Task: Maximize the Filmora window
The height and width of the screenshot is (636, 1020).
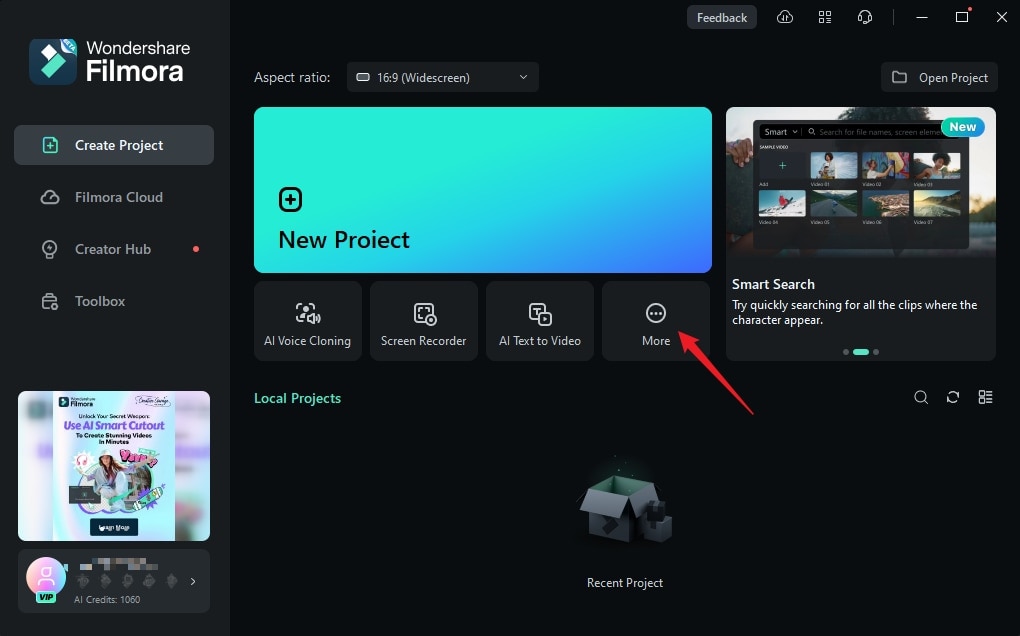Action: [962, 18]
